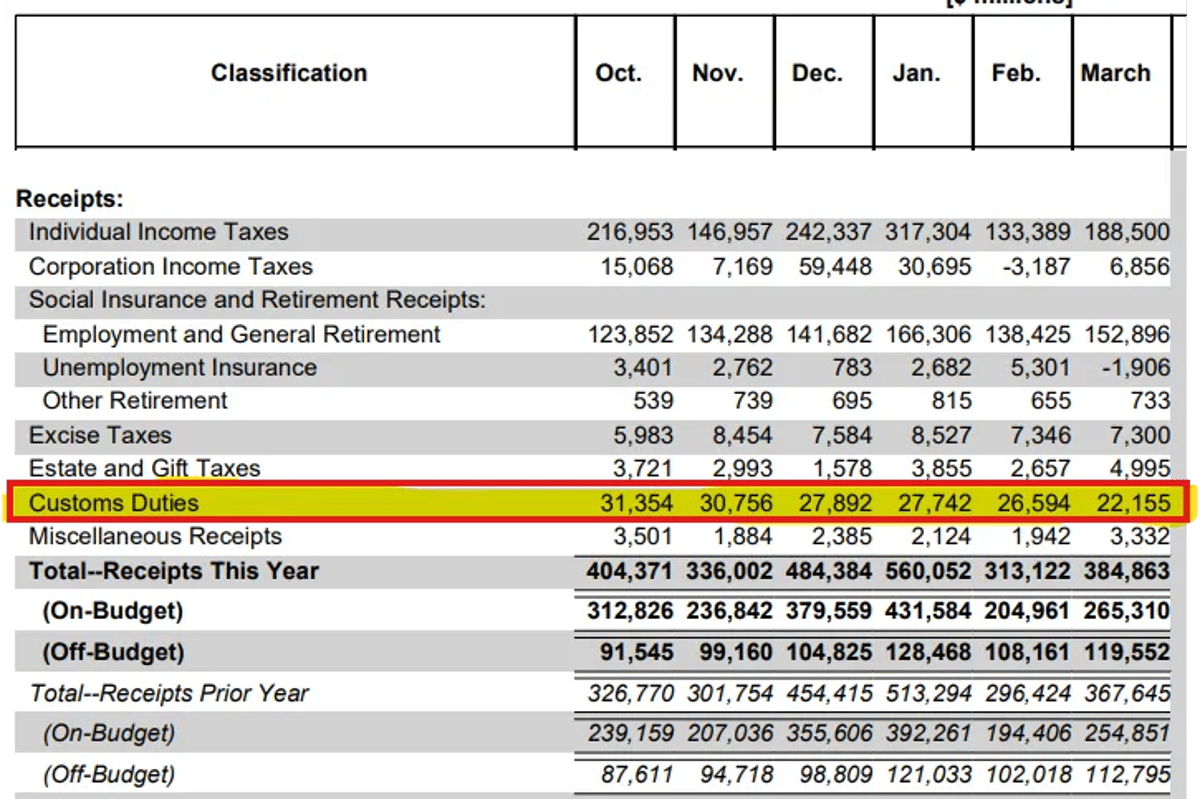Click prior year On-Budget March value 254,851
This screenshot has height=799, width=1200.
point(1127,733)
